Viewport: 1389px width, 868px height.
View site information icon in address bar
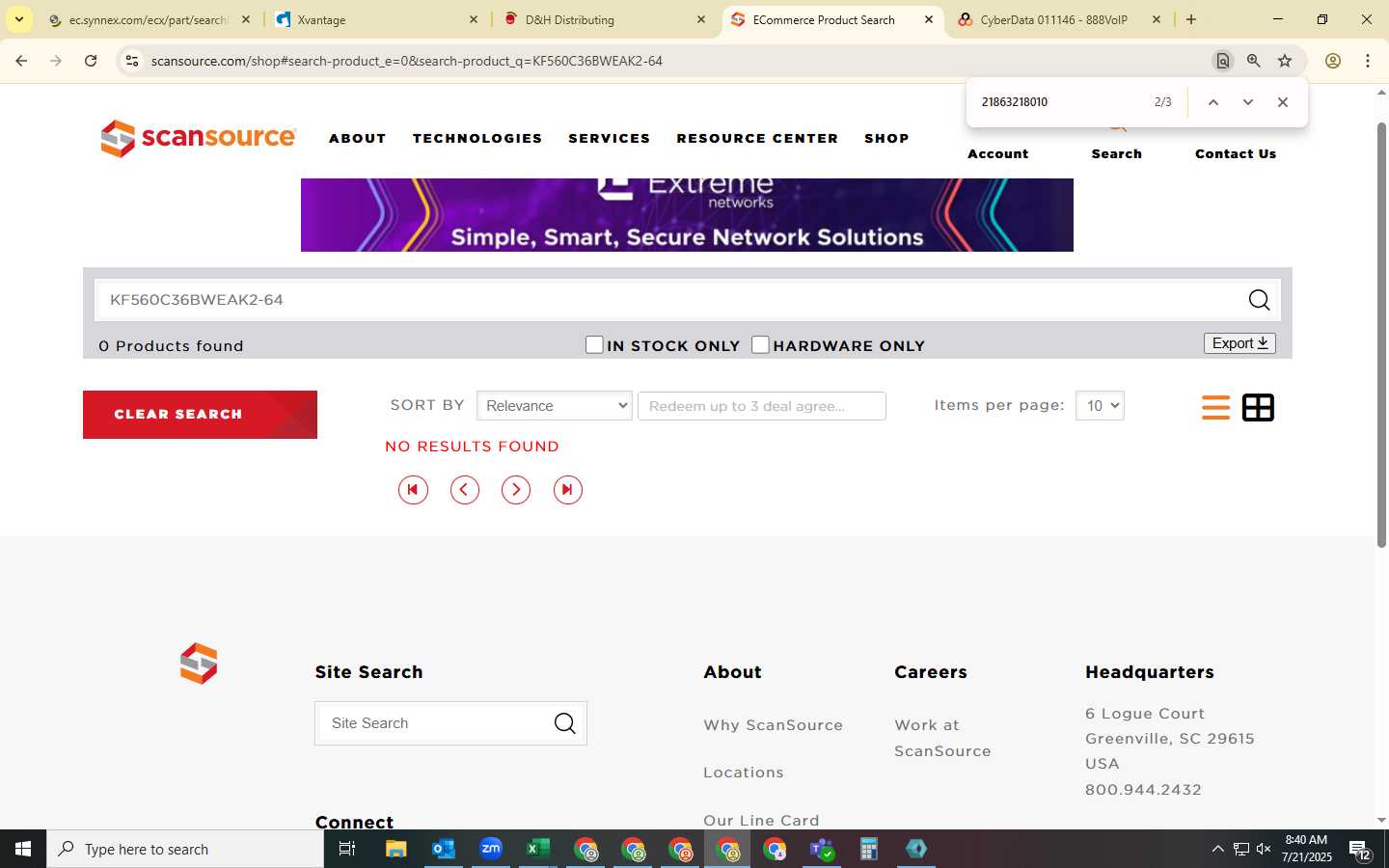(132, 61)
